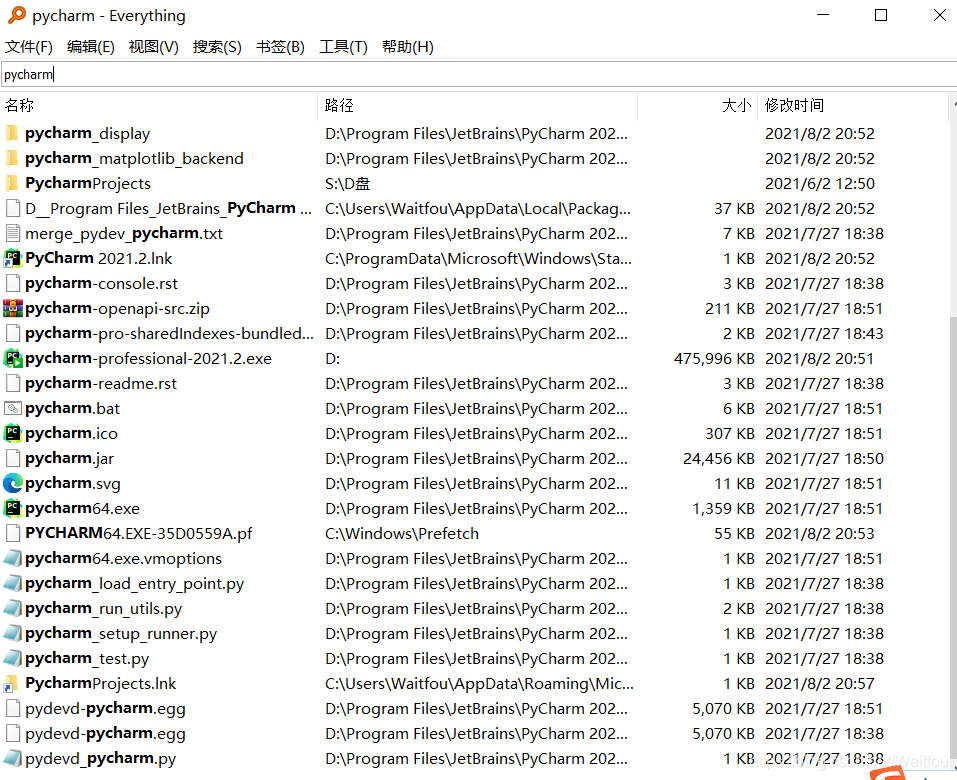Sort results by 修改时间 column header

[x=853, y=106]
